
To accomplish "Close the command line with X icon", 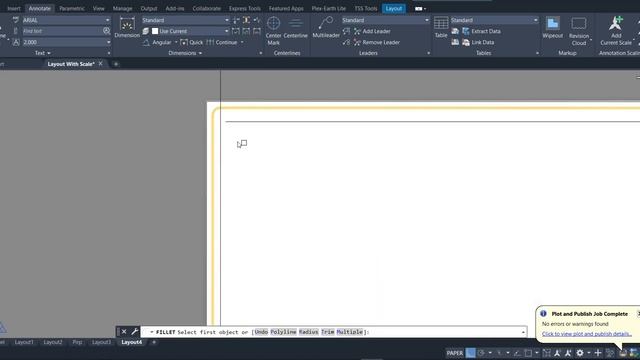I will (x=124, y=331).
